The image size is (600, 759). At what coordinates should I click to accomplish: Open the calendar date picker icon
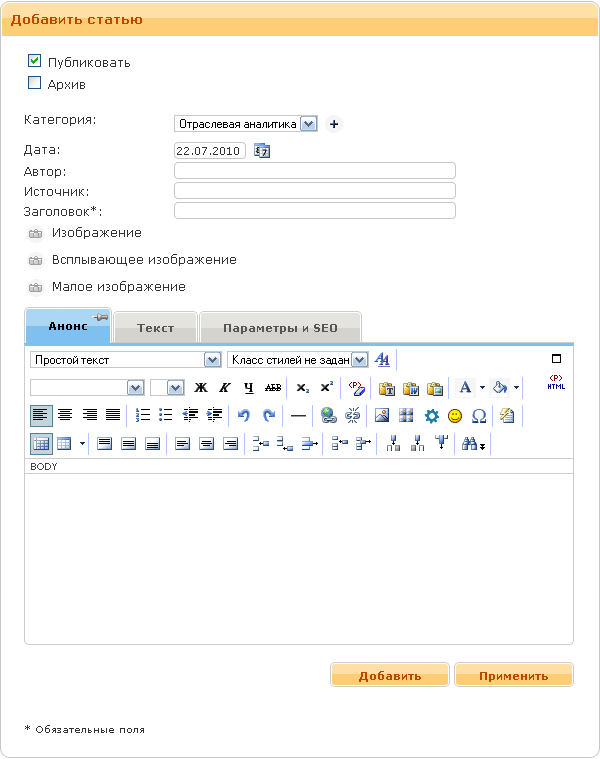(262, 151)
